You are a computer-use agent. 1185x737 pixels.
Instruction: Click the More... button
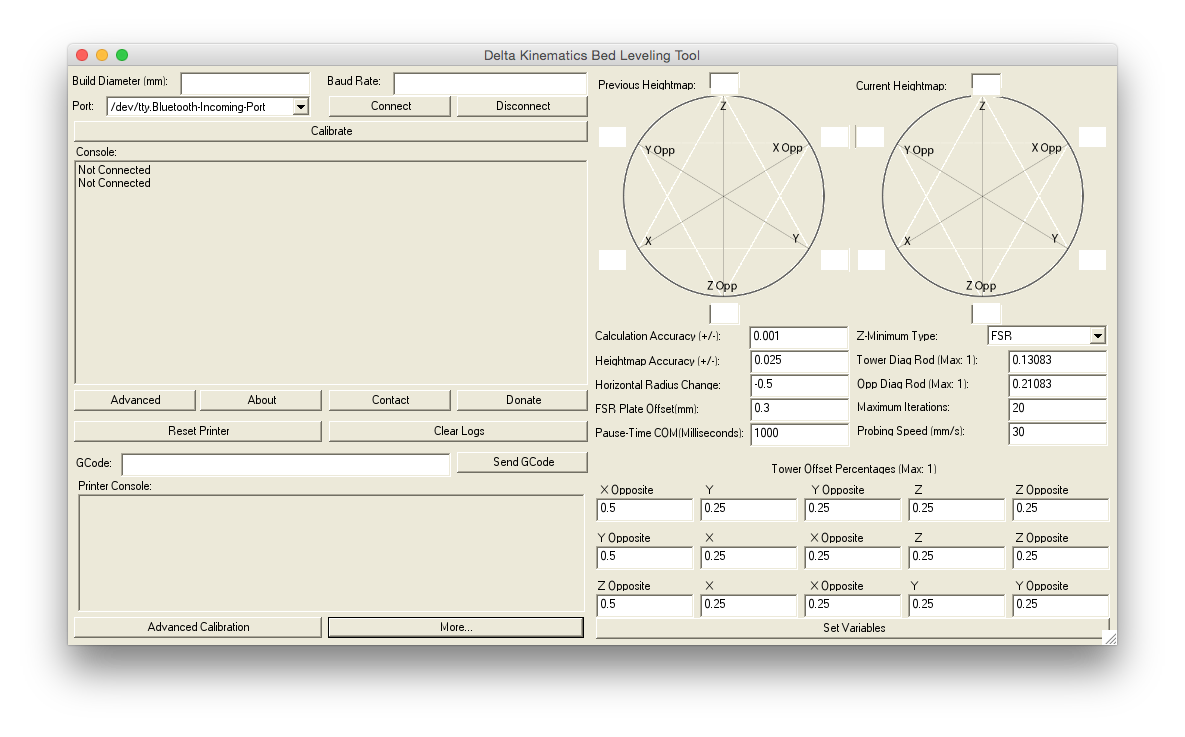[455, 627]
